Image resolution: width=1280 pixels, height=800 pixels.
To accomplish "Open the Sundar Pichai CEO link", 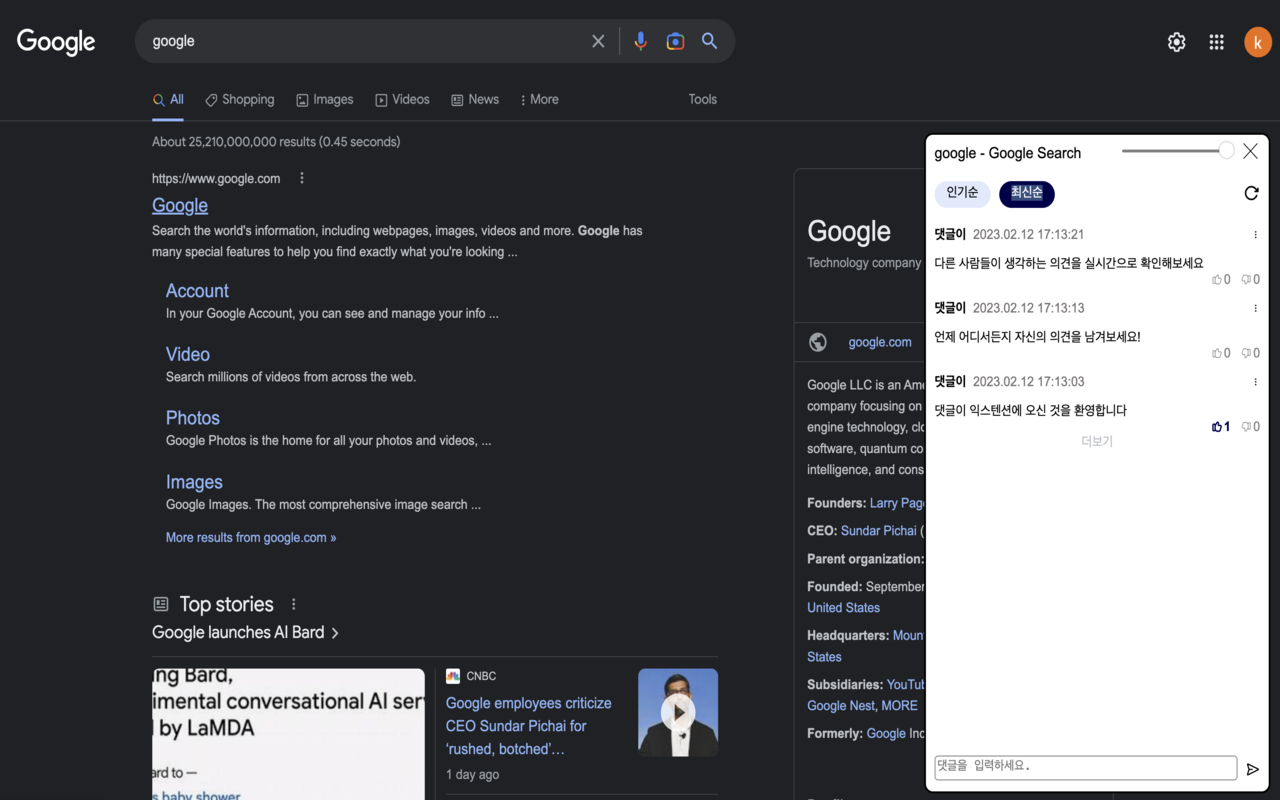I will coord(880,531).
